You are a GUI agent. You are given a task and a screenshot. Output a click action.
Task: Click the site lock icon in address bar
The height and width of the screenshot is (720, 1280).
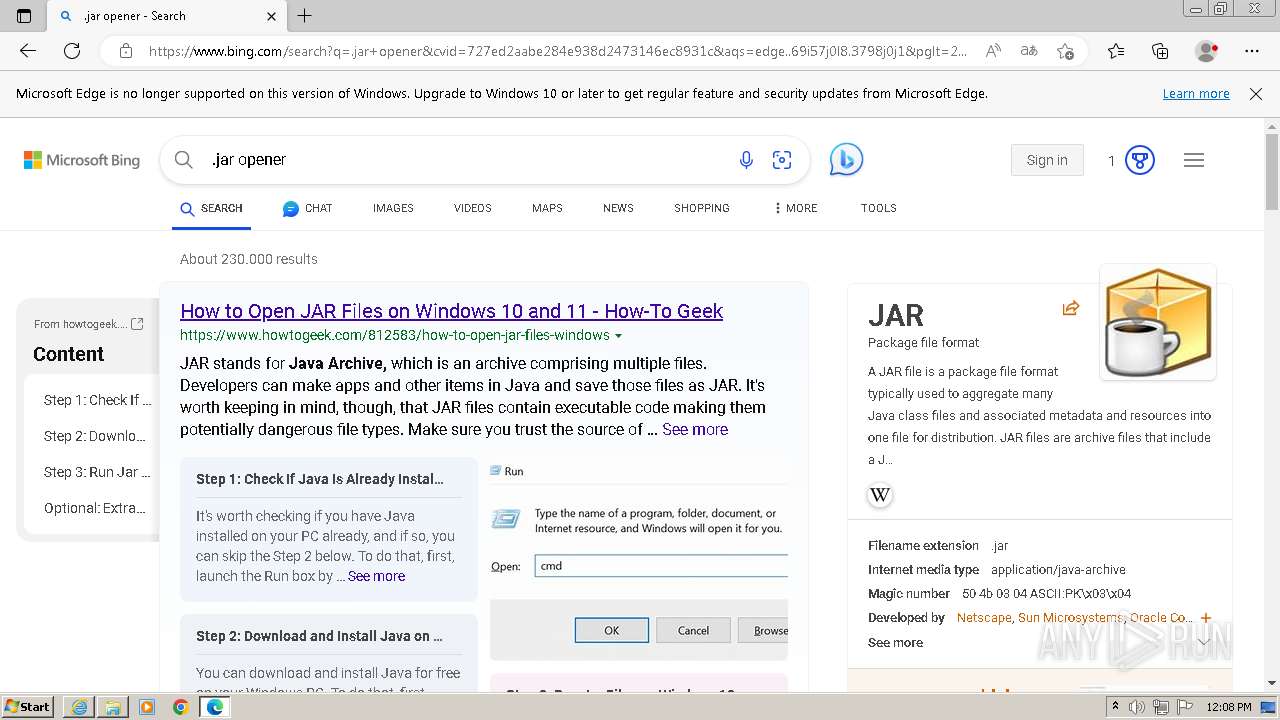tap(126, 51)
